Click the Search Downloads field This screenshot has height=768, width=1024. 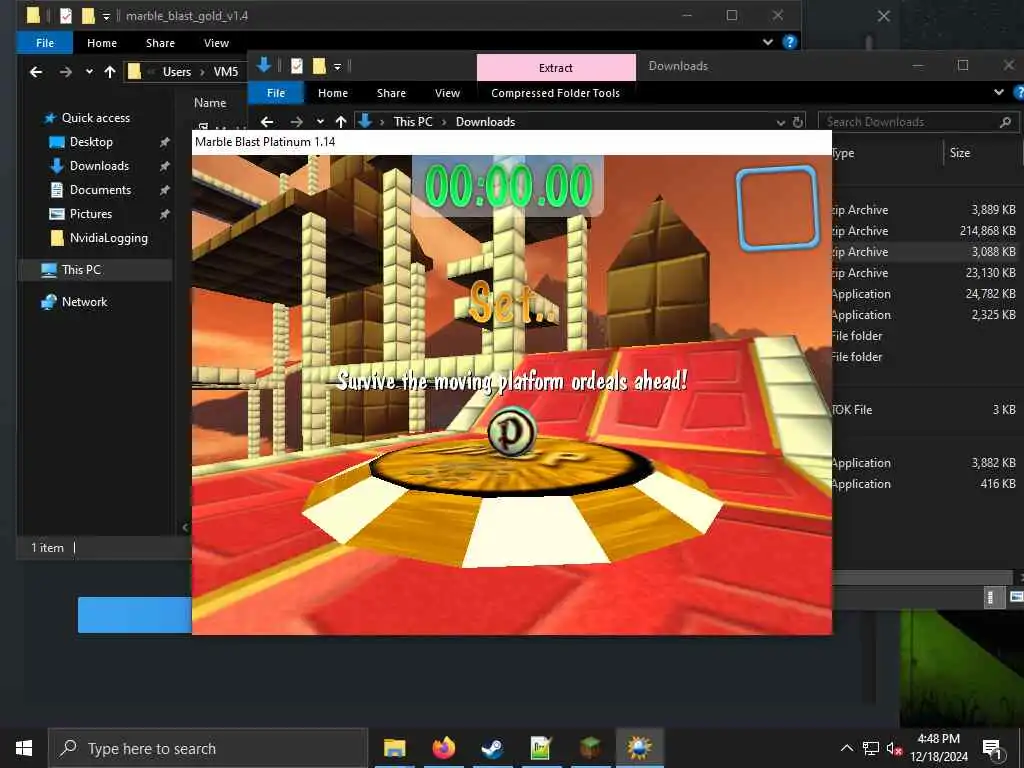pyautogui.click(x=918, y=122)
